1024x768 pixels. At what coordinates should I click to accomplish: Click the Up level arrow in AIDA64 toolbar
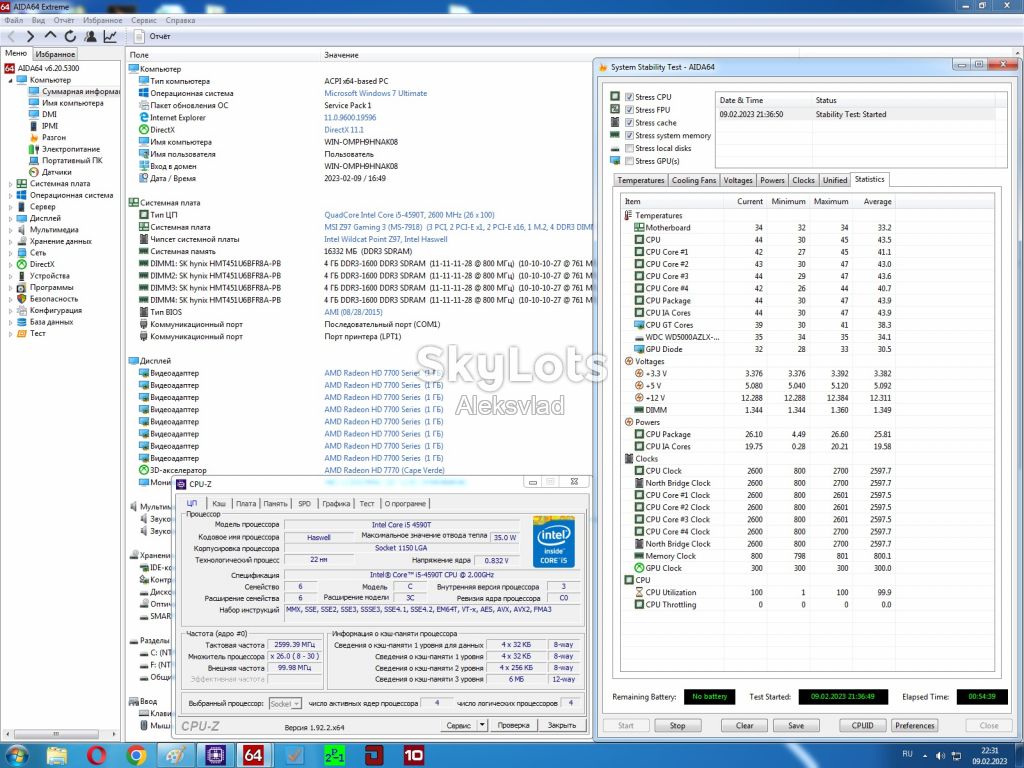coord(50,36)
